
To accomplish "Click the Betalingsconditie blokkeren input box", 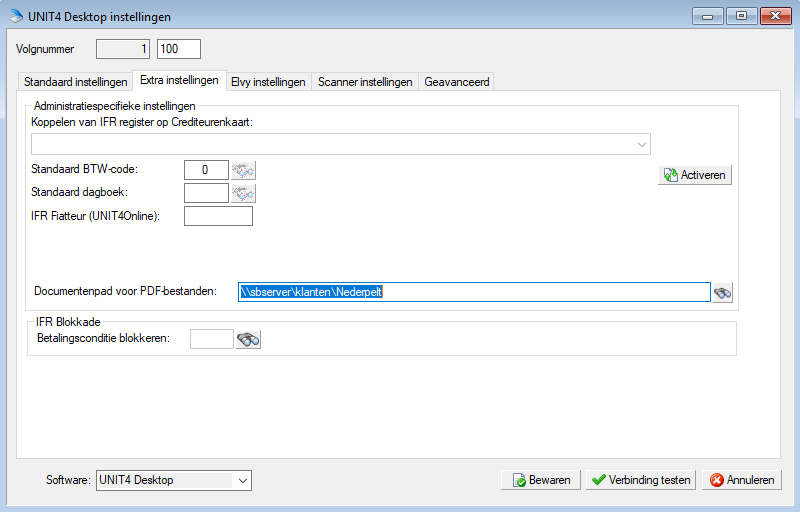I will (x=212, y=339).
